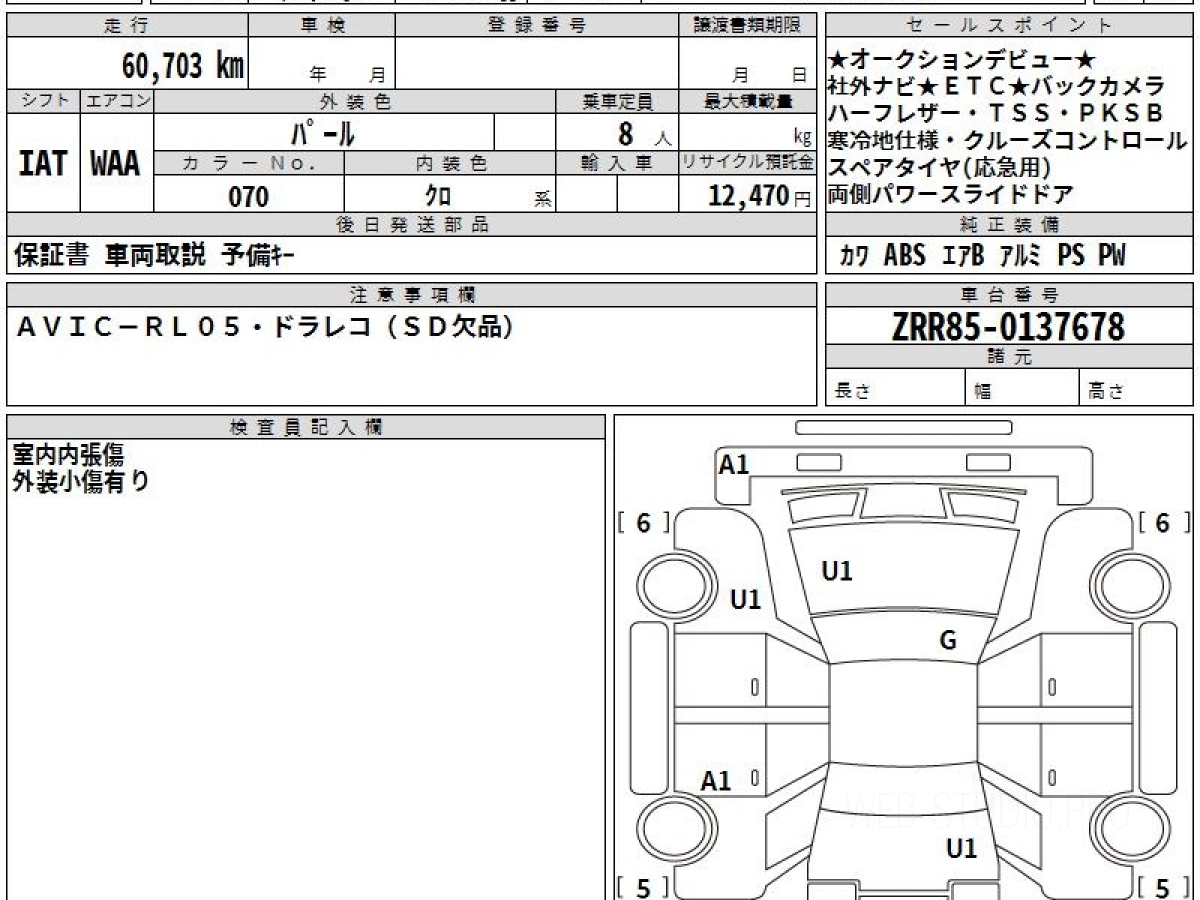This screenshot has height=900, width=1200.
Task: Select カワ in the equipment list
Action: tap(854, 256)
